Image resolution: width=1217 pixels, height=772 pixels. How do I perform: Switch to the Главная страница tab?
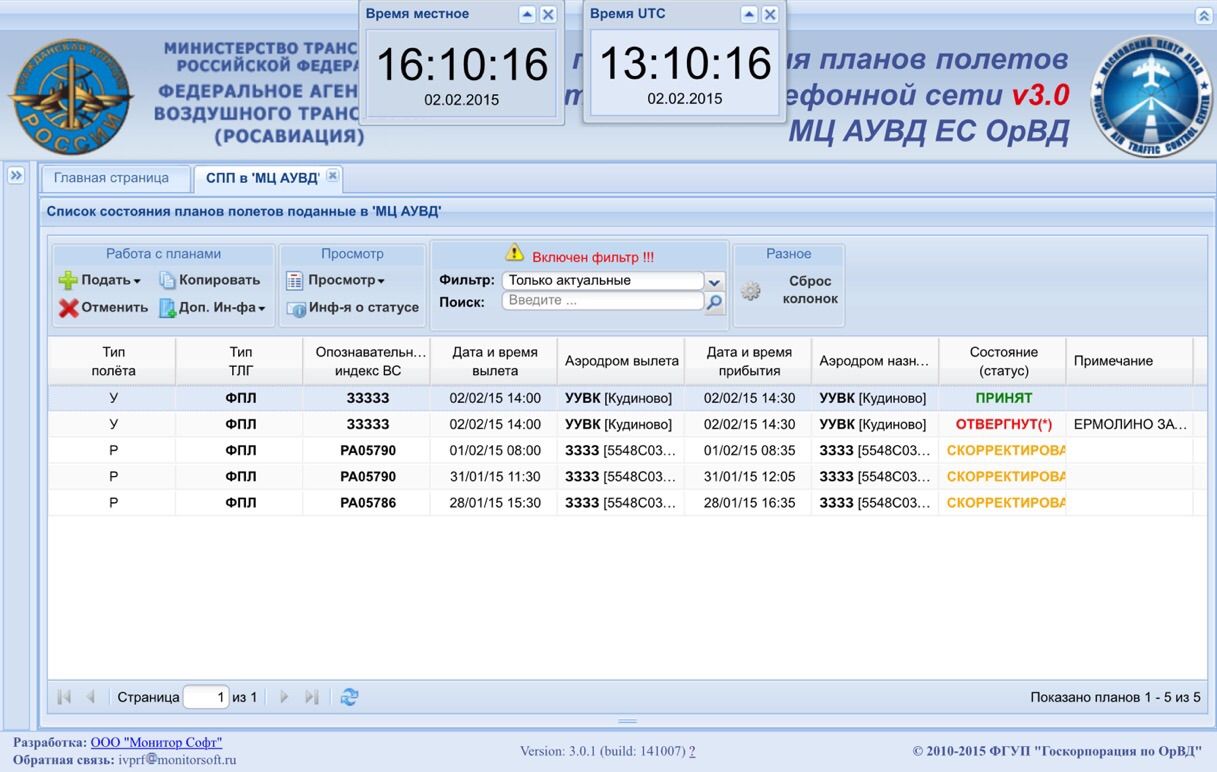click(112, 178)
